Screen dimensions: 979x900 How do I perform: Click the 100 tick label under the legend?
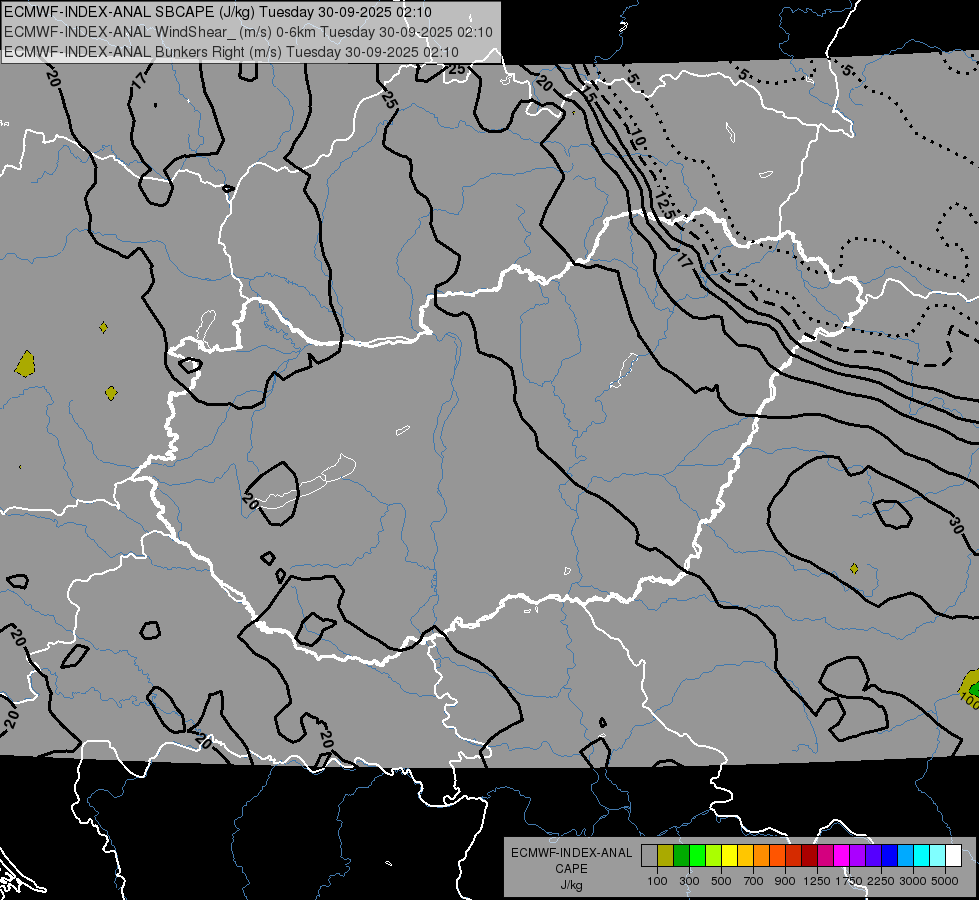click(657, 881)
